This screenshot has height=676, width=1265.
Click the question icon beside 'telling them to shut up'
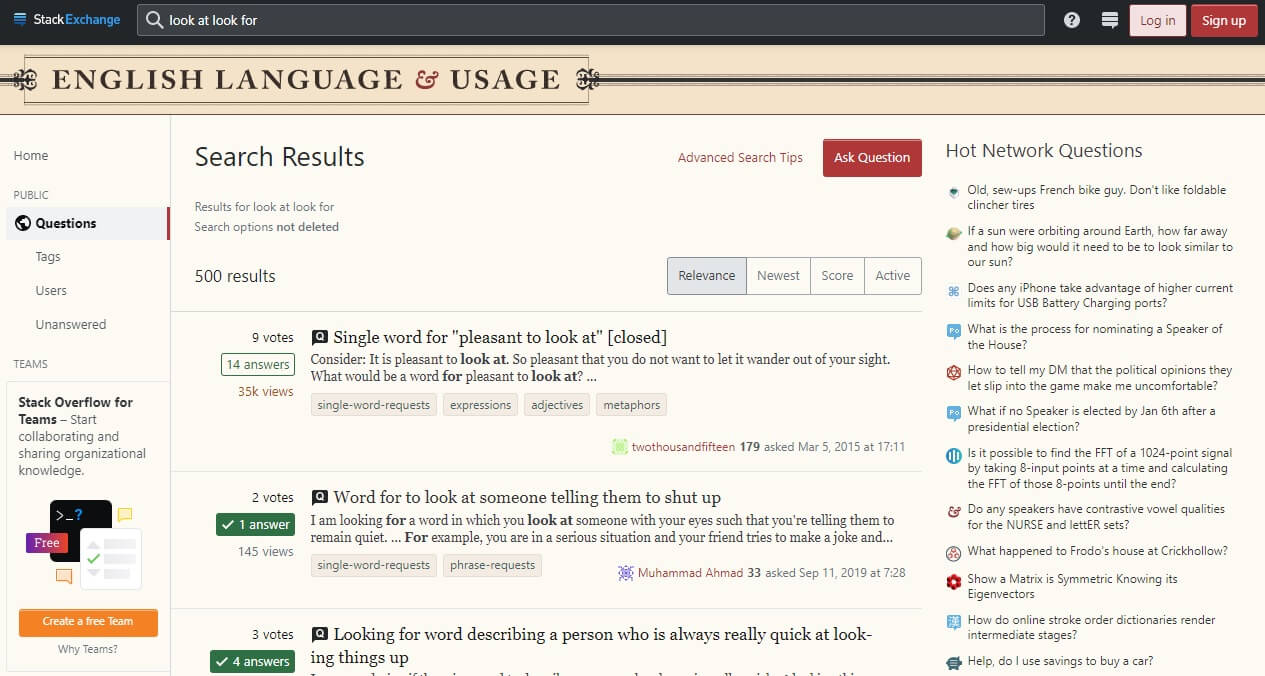(x=319, y=497)
